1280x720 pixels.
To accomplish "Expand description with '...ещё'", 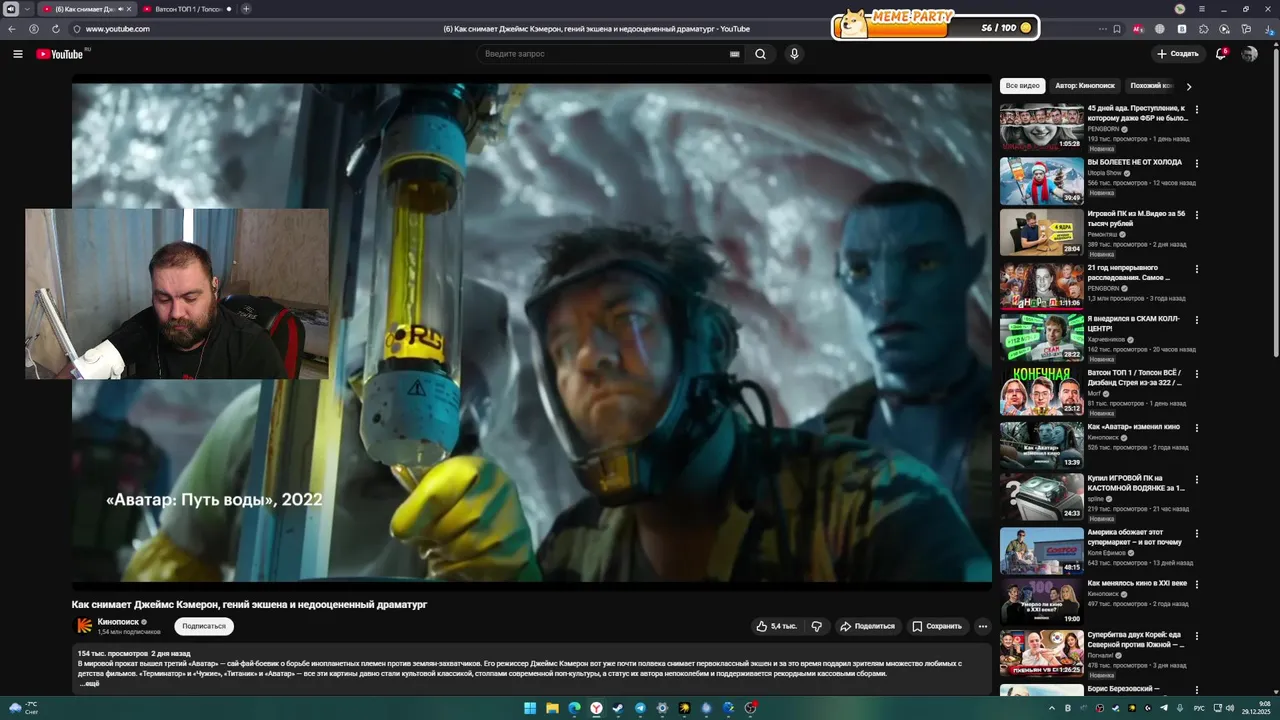I will point(89,684).
